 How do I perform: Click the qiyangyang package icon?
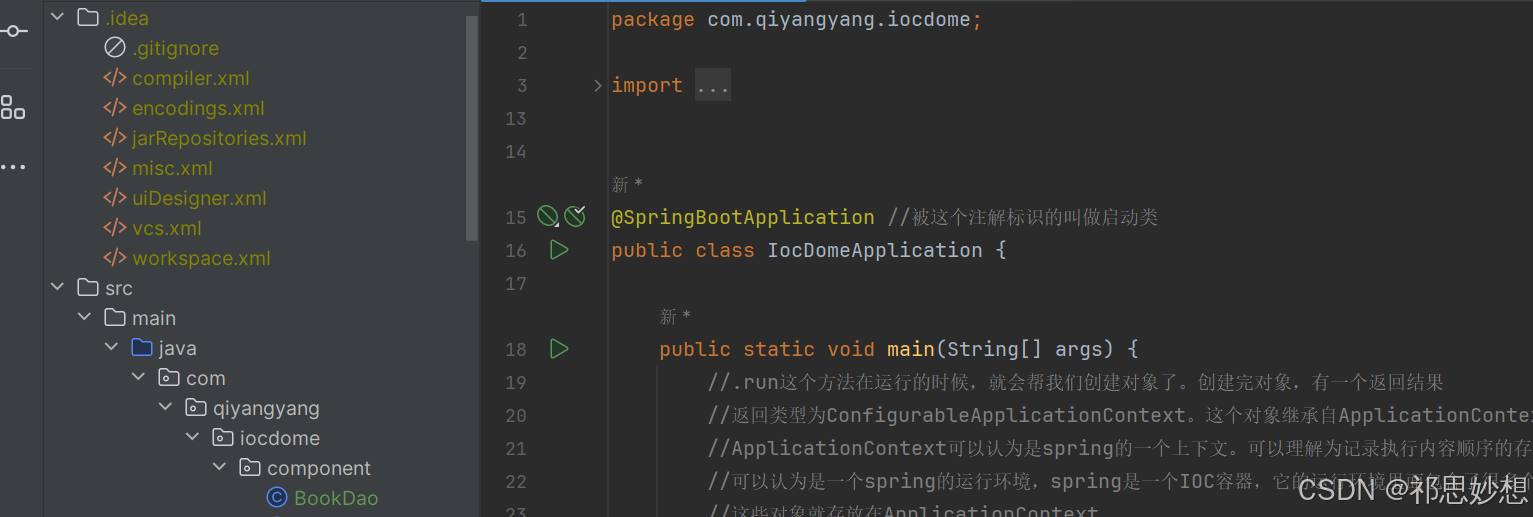pos(196,408)
